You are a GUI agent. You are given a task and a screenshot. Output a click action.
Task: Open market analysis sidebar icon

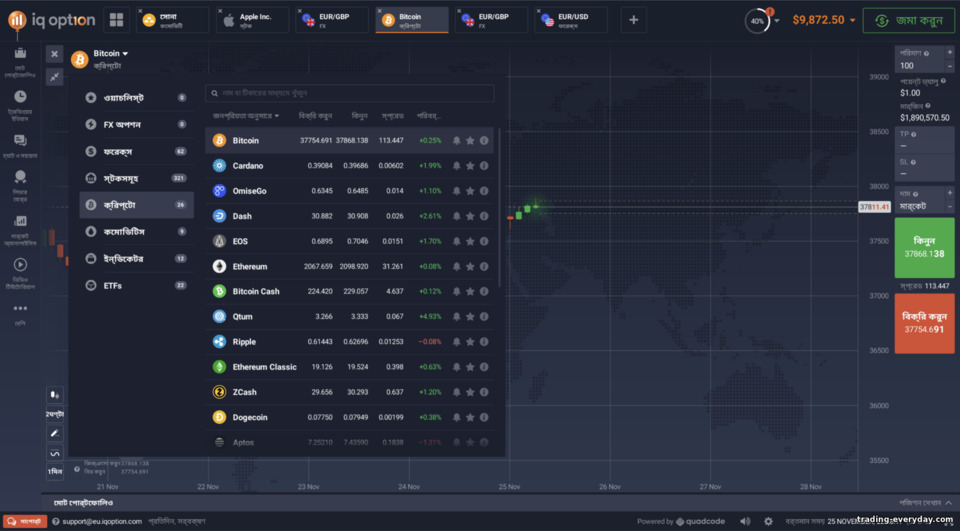[20, 220]
